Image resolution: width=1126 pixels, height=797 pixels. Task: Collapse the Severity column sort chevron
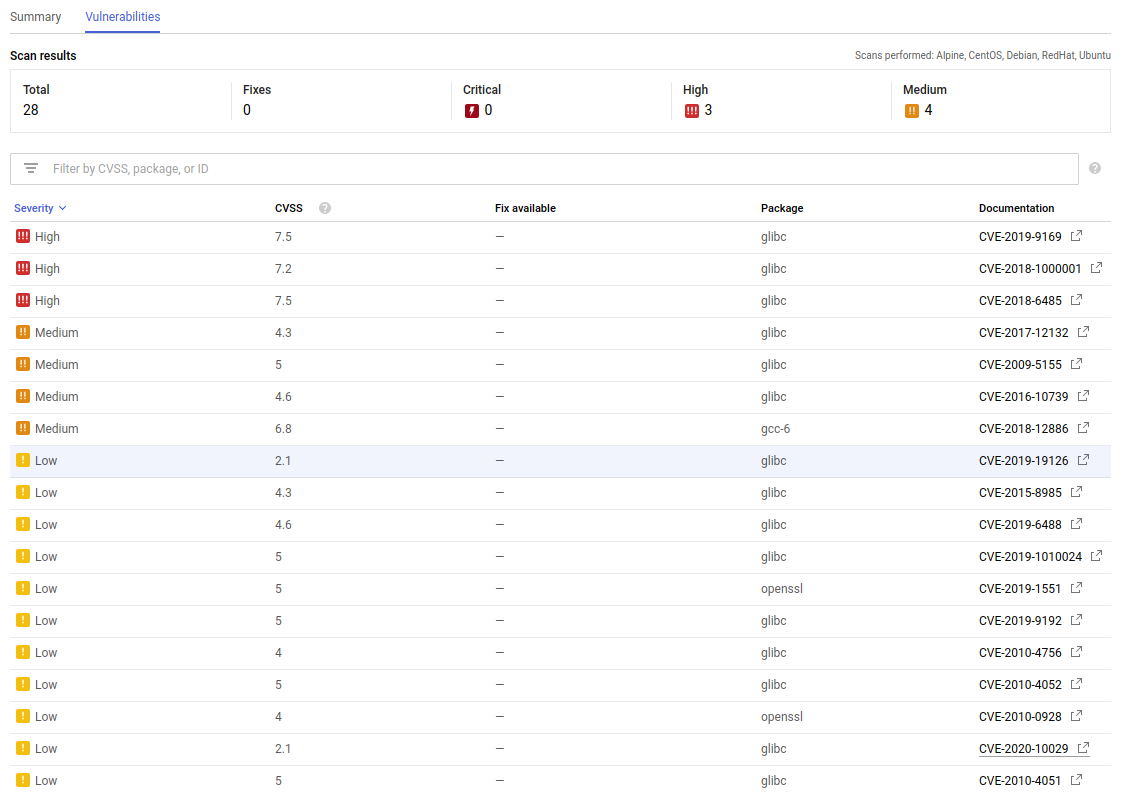coord(64,208)
